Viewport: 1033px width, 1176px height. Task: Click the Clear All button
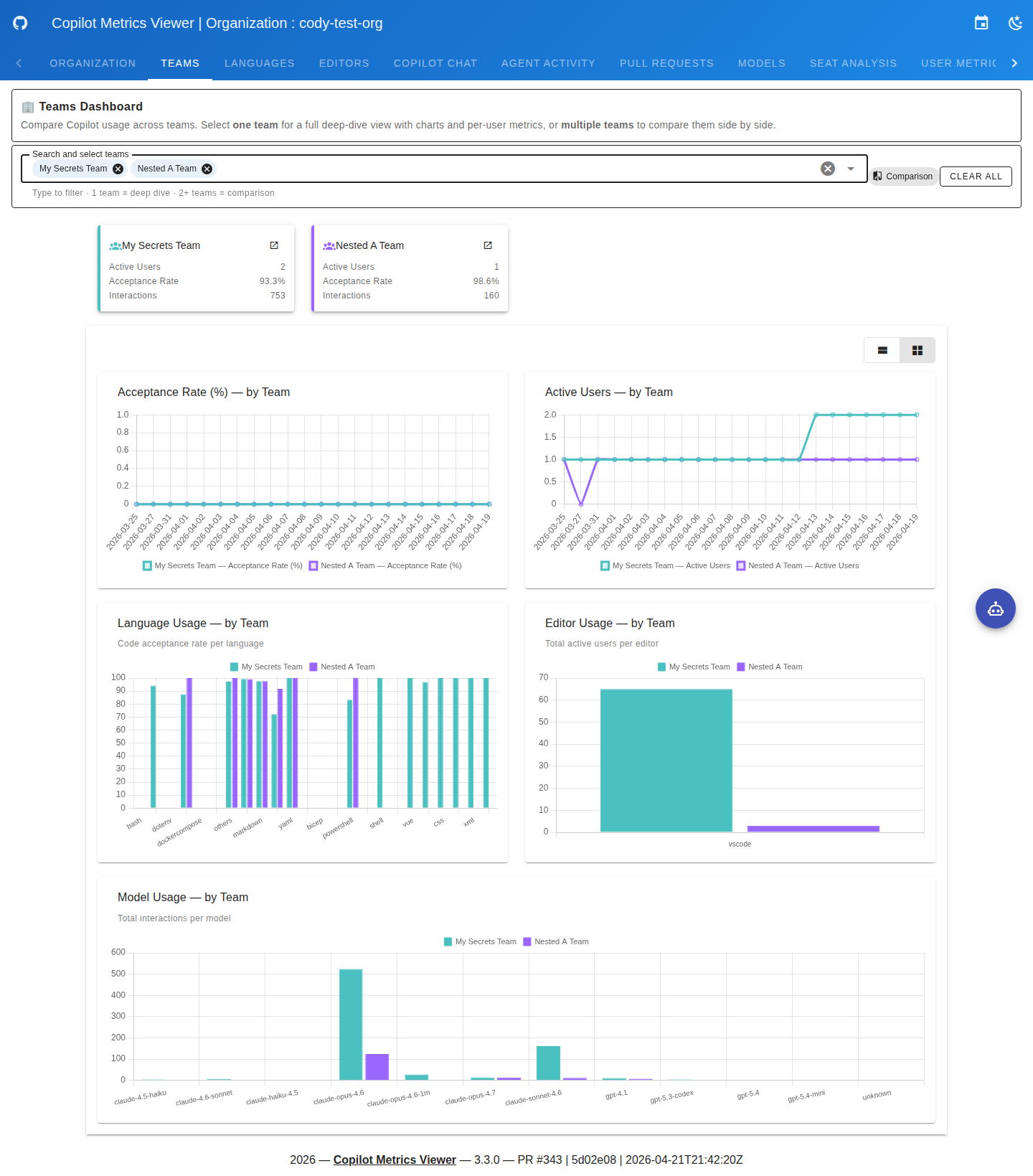click(x=976, y=177)
